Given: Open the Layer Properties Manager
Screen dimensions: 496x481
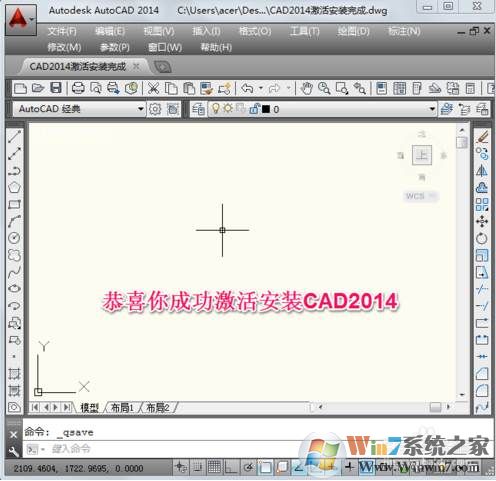Looking at the screenshot, I should (198, 109).
